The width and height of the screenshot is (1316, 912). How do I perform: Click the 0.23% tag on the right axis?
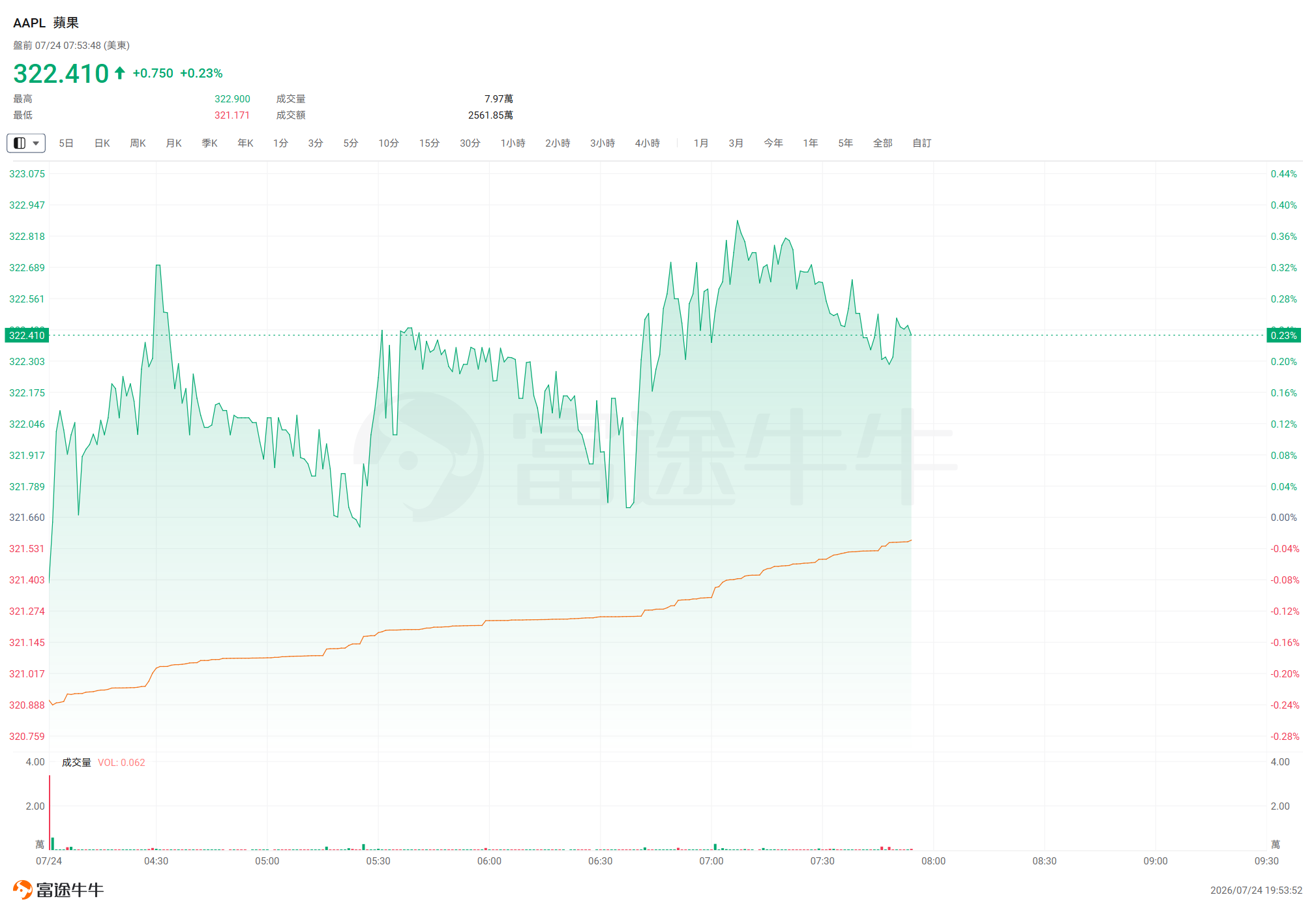click(x=1283, y=335)
